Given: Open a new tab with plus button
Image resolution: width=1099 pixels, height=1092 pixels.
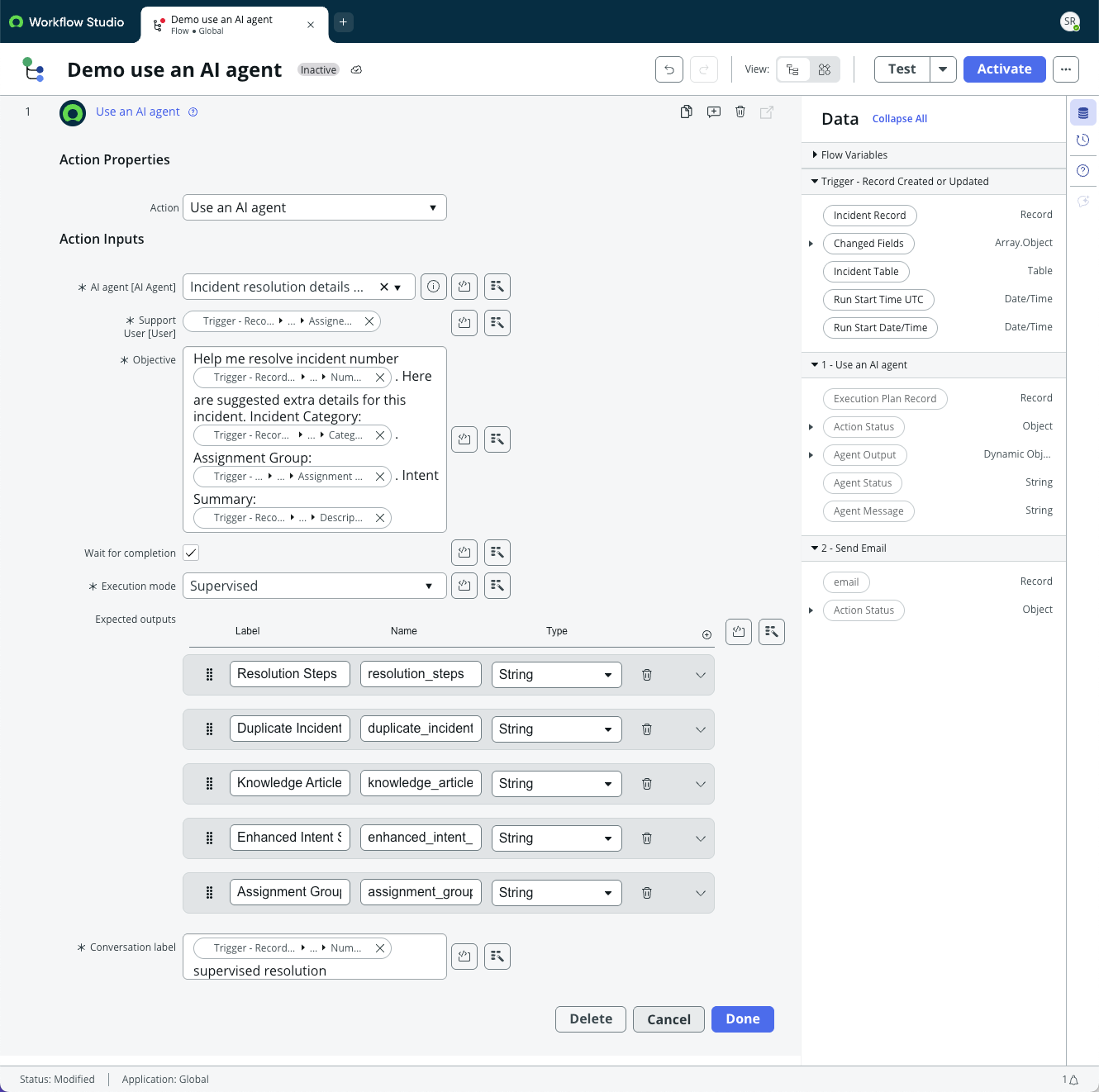Looking at the screenshot, I should click(x=343, y=22).
